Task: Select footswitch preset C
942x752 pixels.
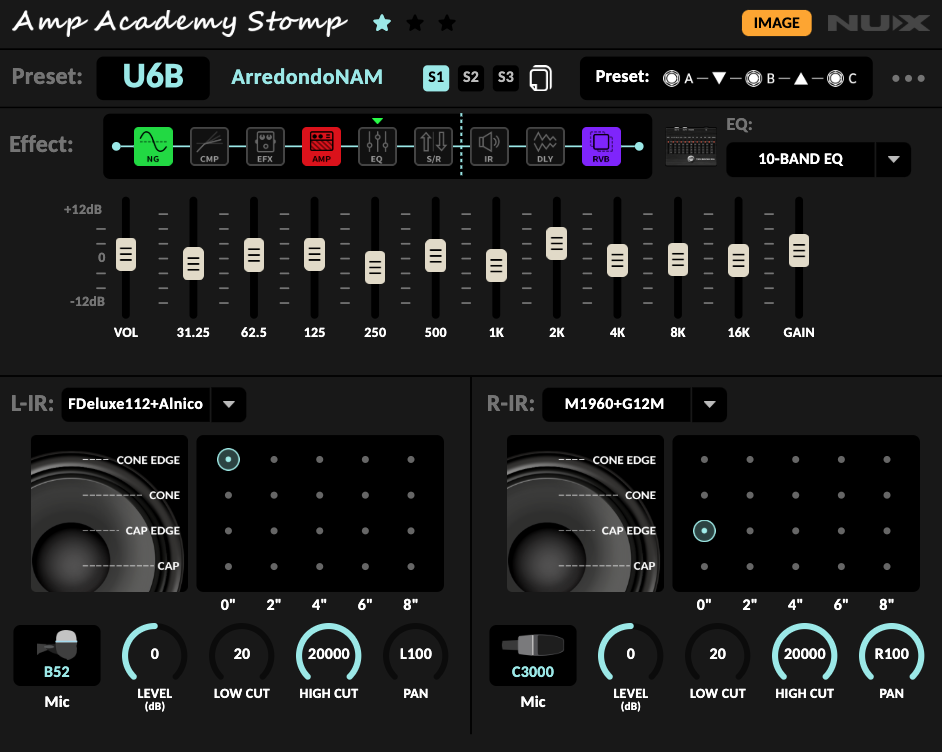Action: [x=835, y=78]
